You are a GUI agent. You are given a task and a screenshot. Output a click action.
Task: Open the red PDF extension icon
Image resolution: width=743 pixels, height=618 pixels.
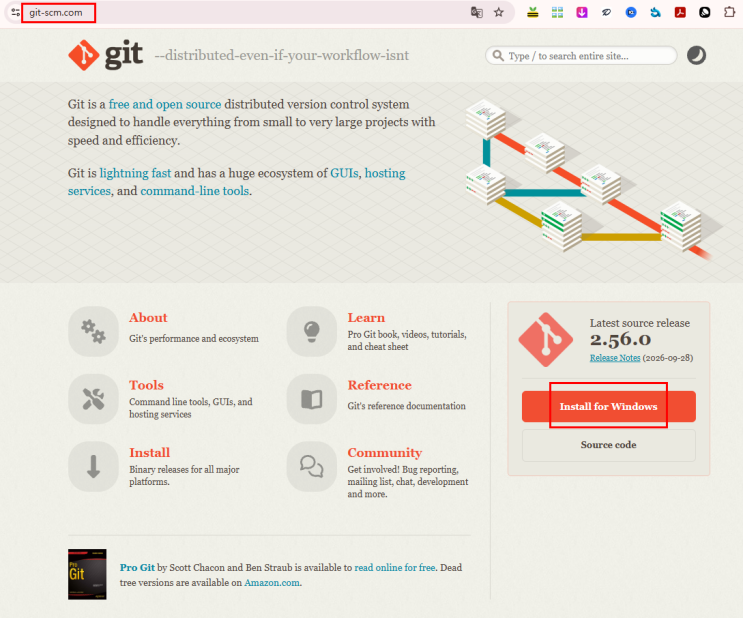click(x=680, y=12)
